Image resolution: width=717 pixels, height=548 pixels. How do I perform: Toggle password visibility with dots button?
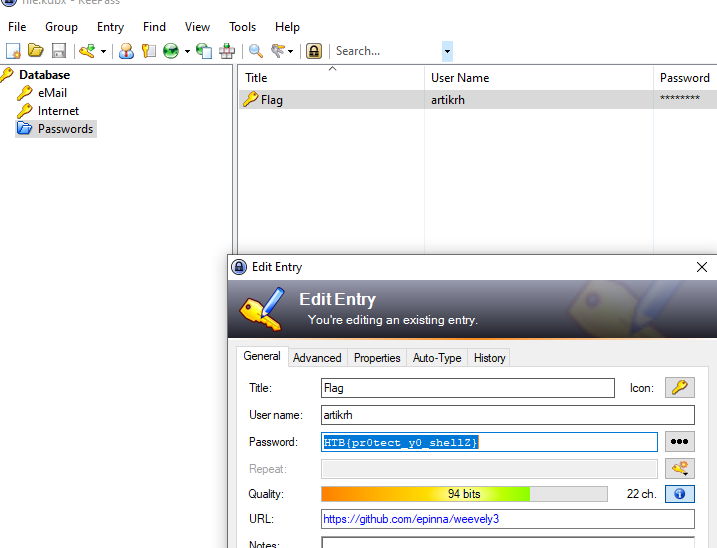pos(680,441)
